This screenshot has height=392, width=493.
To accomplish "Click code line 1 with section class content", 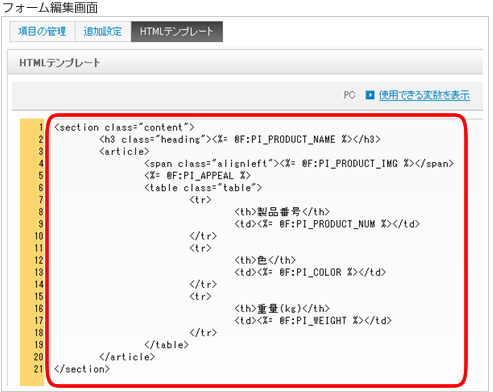I will pos(124,127).
